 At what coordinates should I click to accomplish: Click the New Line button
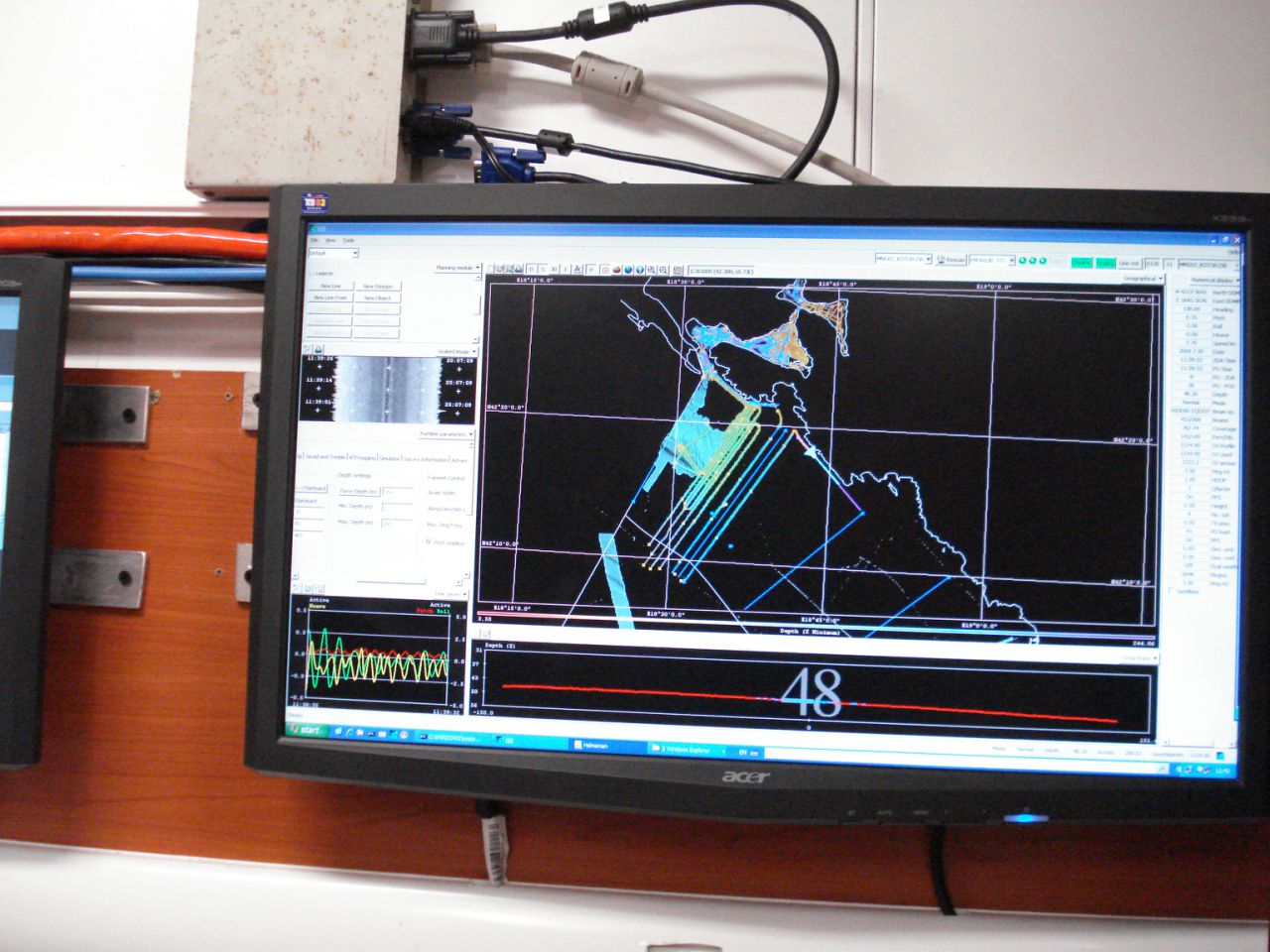click(x=330, y=286)
